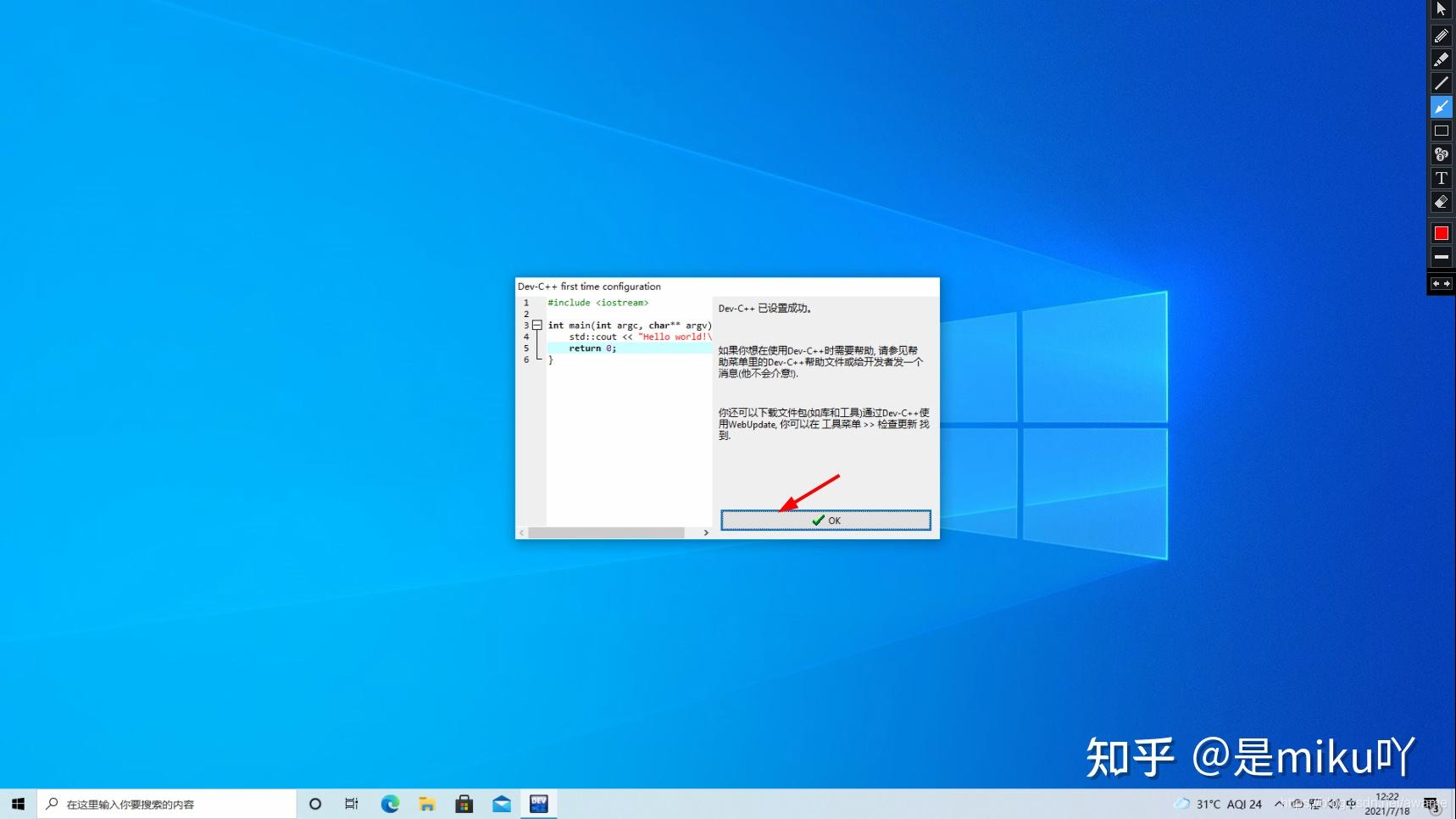Open Microsoft Edge from the taskbar
The height and width of the screenshot is (819, 1456).
pyautogui.click(x=390, y=803)
